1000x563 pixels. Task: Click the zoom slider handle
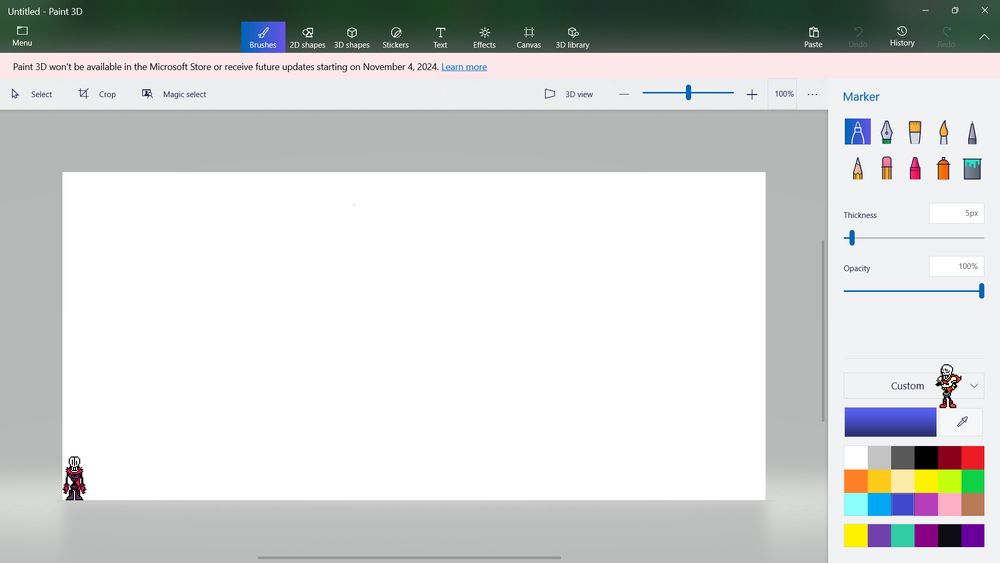pos(688,92)
